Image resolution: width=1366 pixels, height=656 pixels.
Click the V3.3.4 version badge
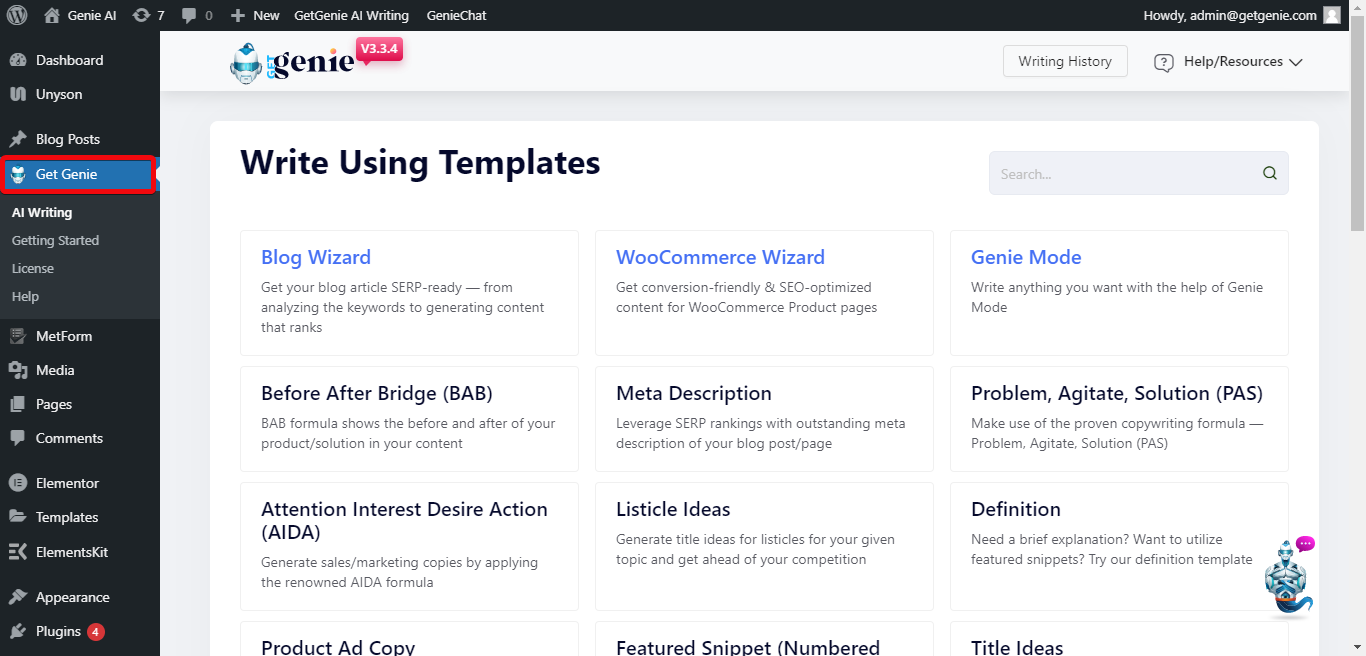379,50
